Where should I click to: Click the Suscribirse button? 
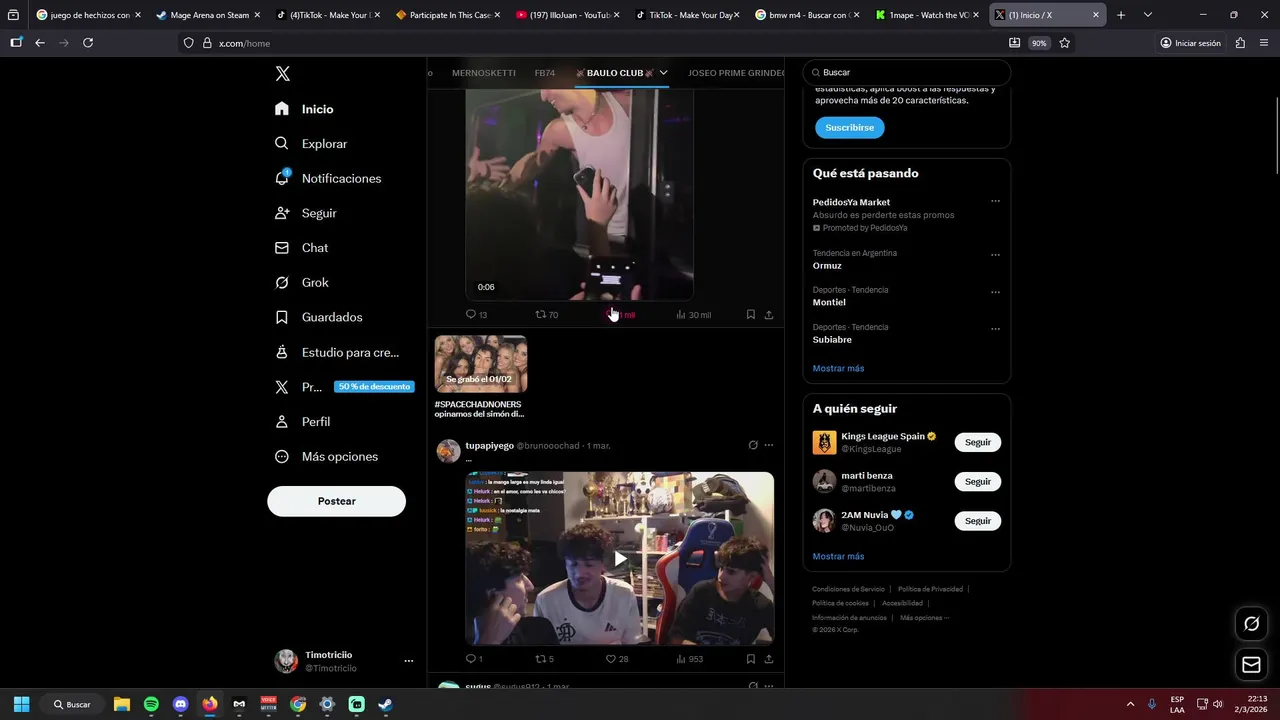tap(849, 128)
